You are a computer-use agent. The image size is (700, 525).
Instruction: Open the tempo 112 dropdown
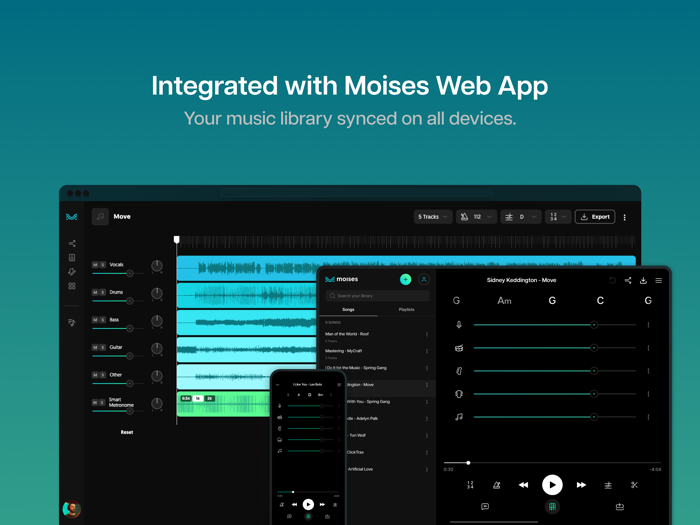(476, 217)
